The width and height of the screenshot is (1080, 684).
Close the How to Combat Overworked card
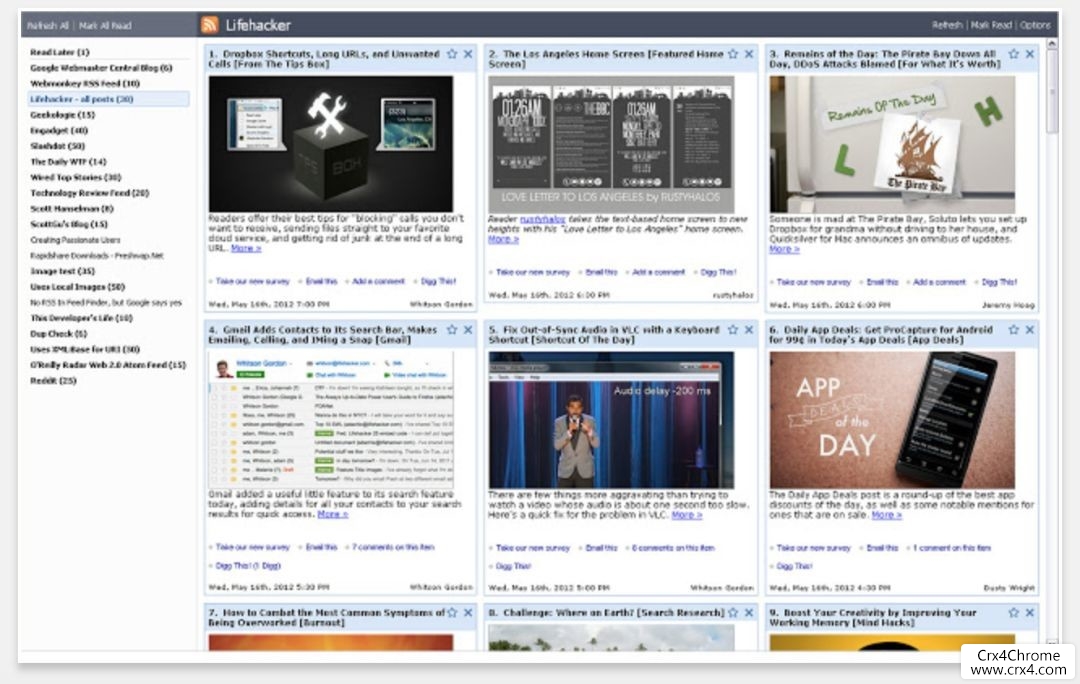pos(468,612)
